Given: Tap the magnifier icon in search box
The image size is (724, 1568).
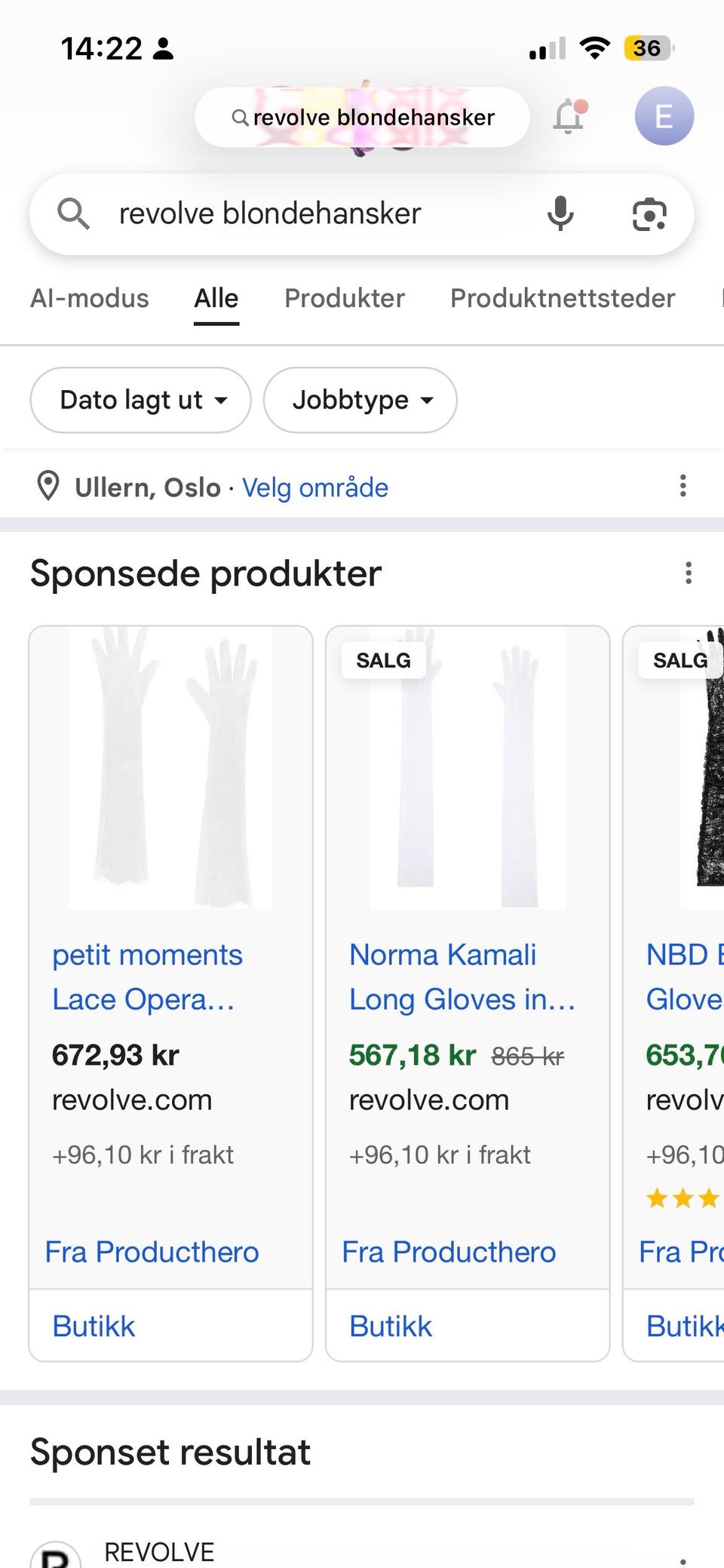Looking at the screenshot, I should click(x=73, y=214).
